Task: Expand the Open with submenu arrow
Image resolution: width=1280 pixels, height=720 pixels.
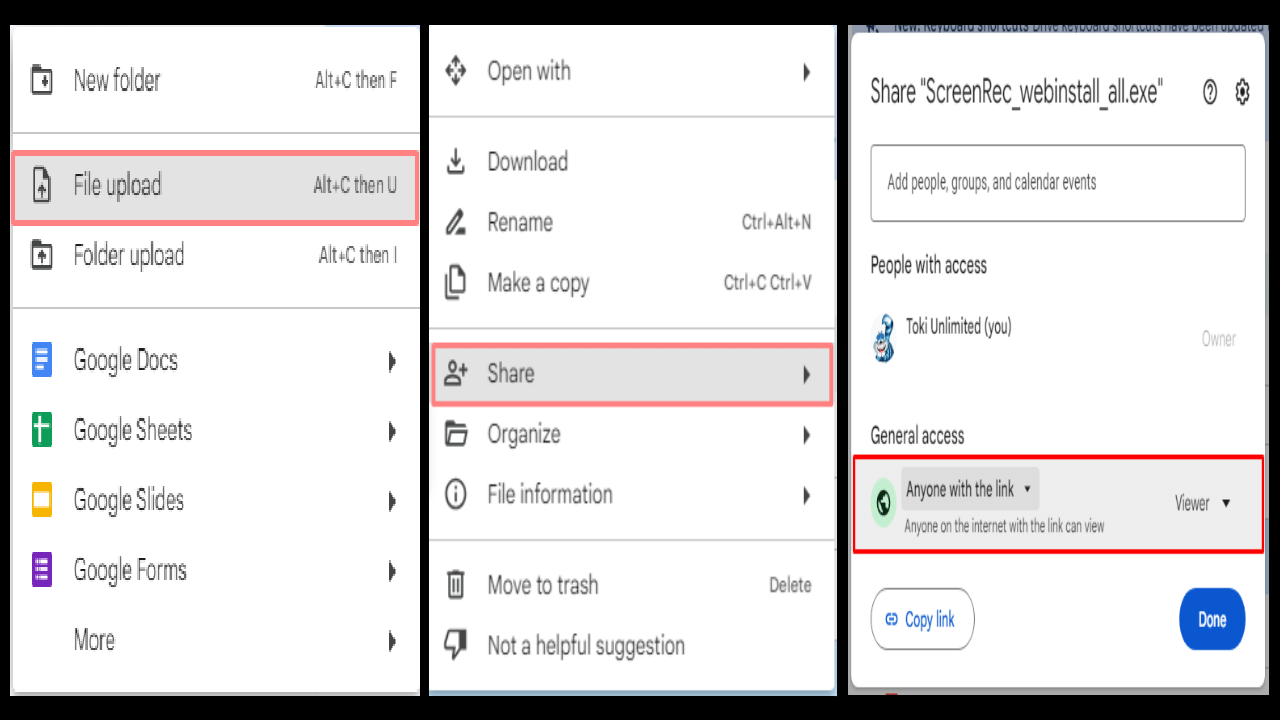Action: pyautogui.click(x=806, y=72)
